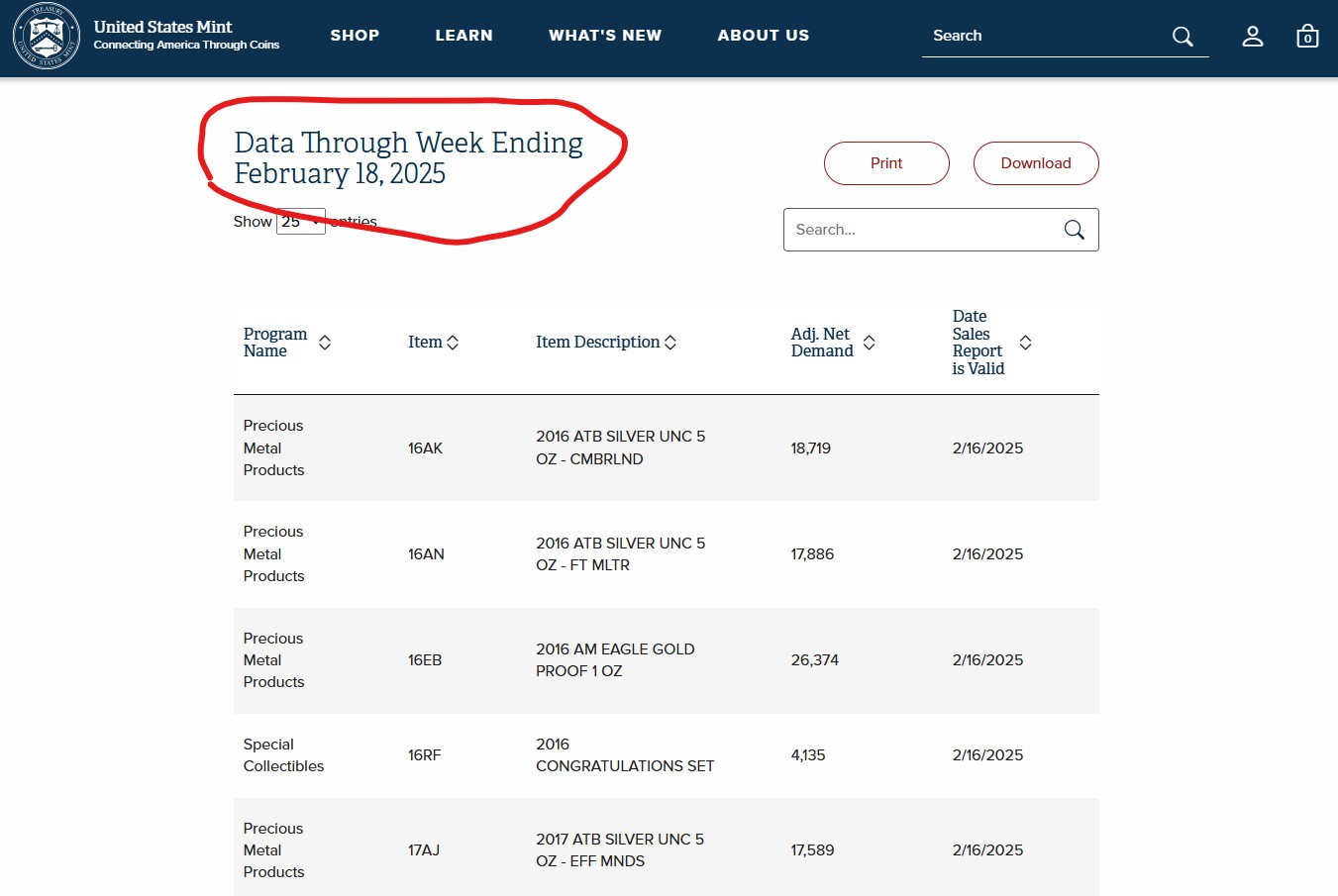Sort by Date Sales Report is Valid

coord(1025,343)
